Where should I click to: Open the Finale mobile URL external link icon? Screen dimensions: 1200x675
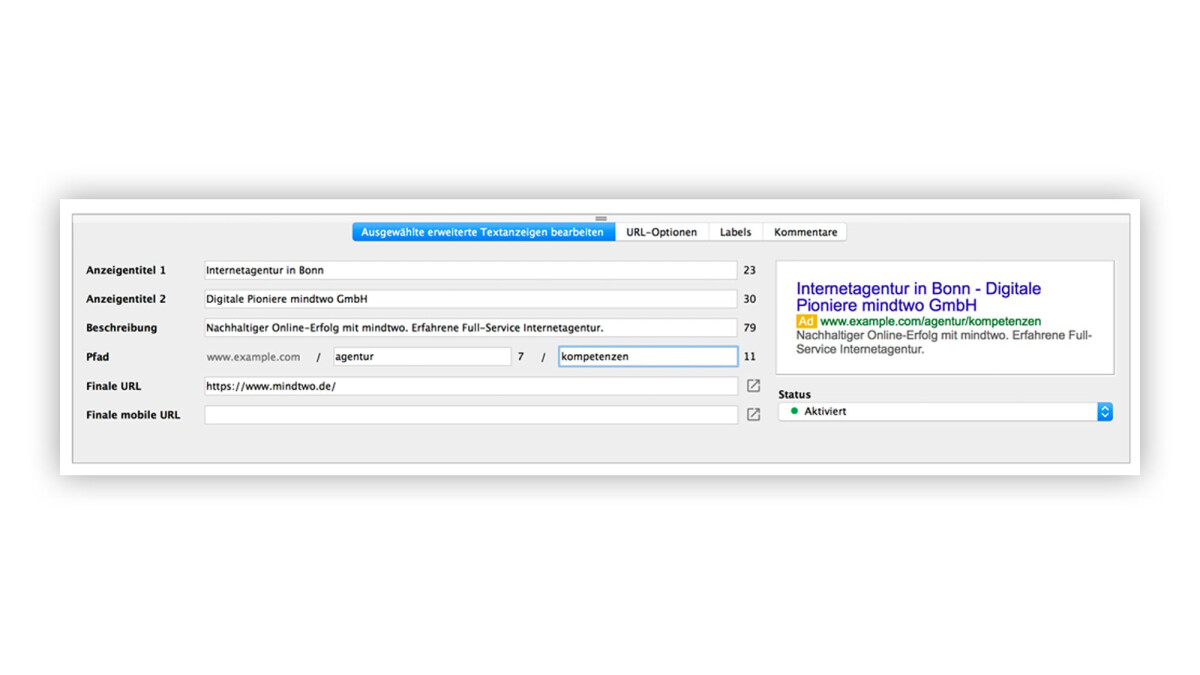(x=753, y=414)
